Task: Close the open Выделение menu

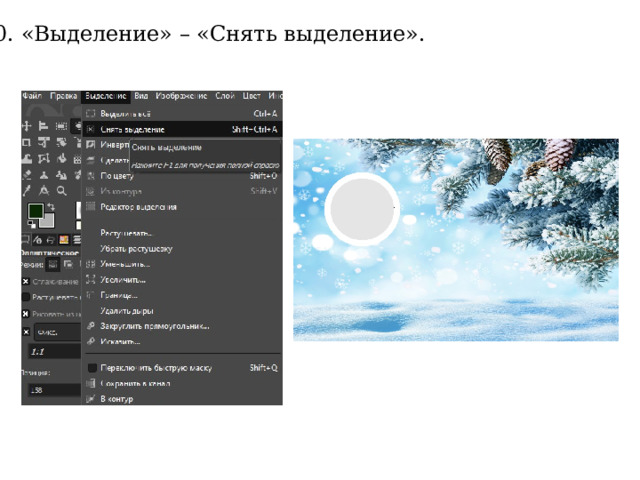Action: click(106, 96)
